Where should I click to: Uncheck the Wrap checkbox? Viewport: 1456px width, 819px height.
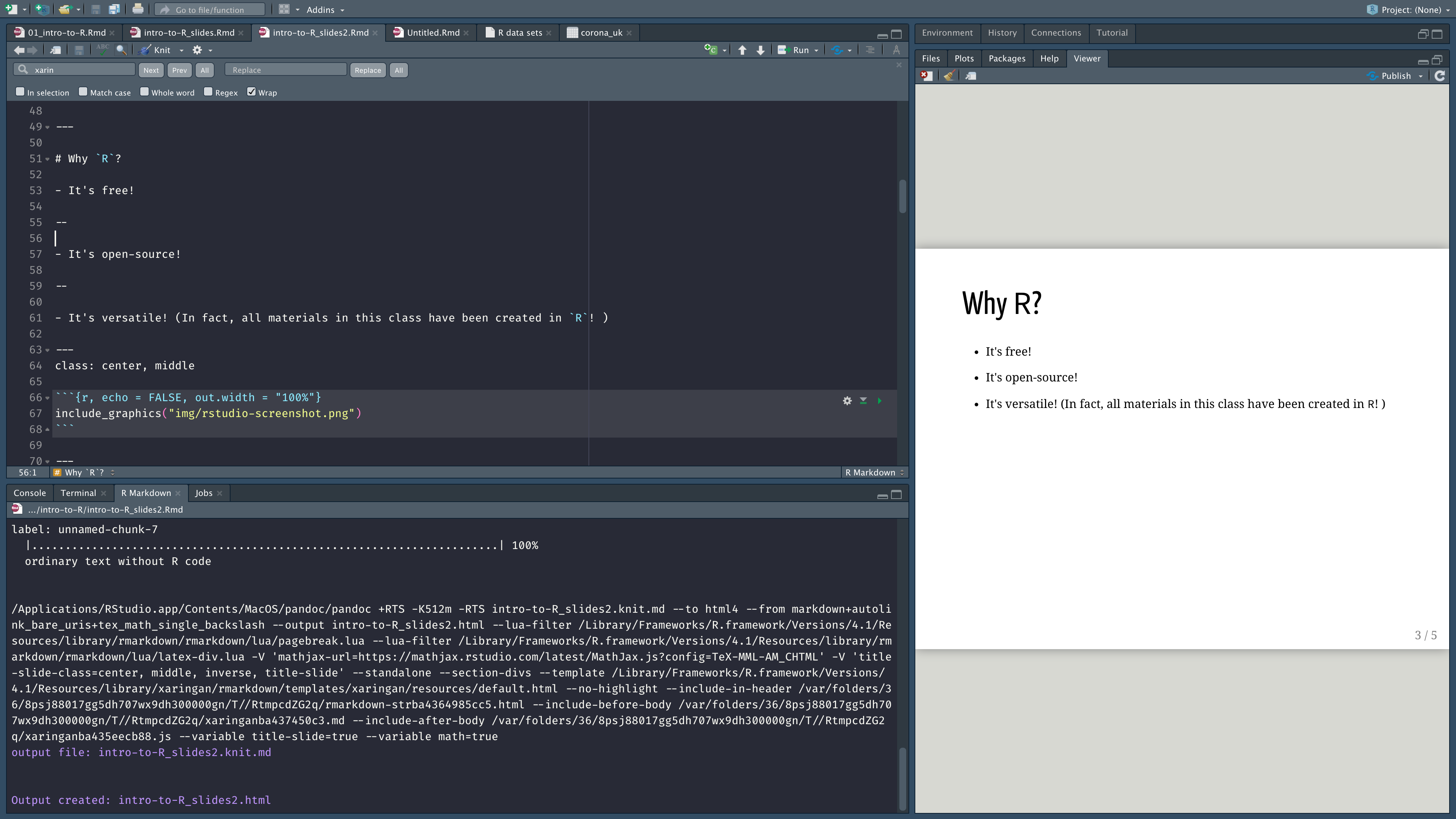[x=251, y=91]
